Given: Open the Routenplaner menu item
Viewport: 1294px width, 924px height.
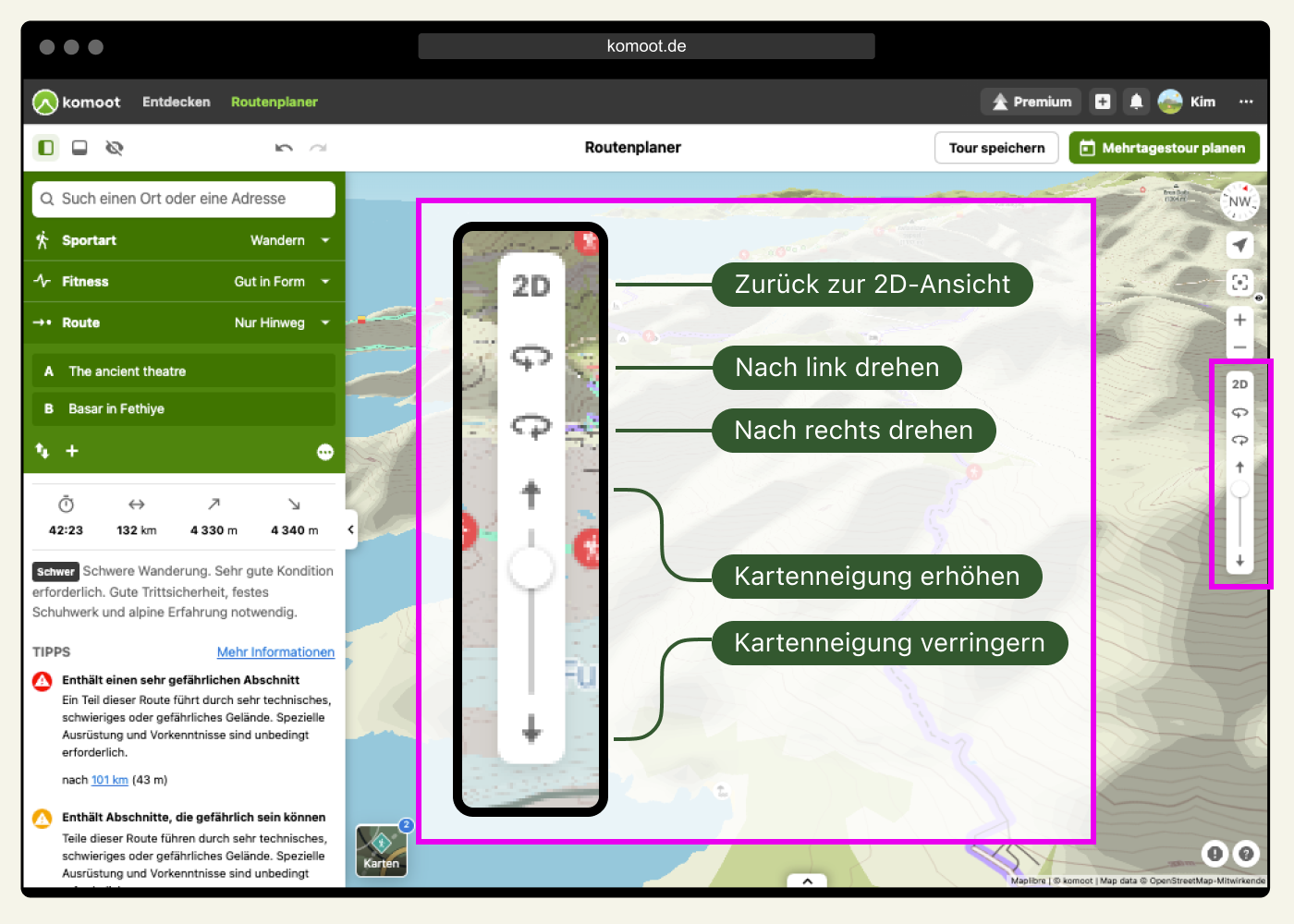Looking at the screenshot, I should (275, 102).
